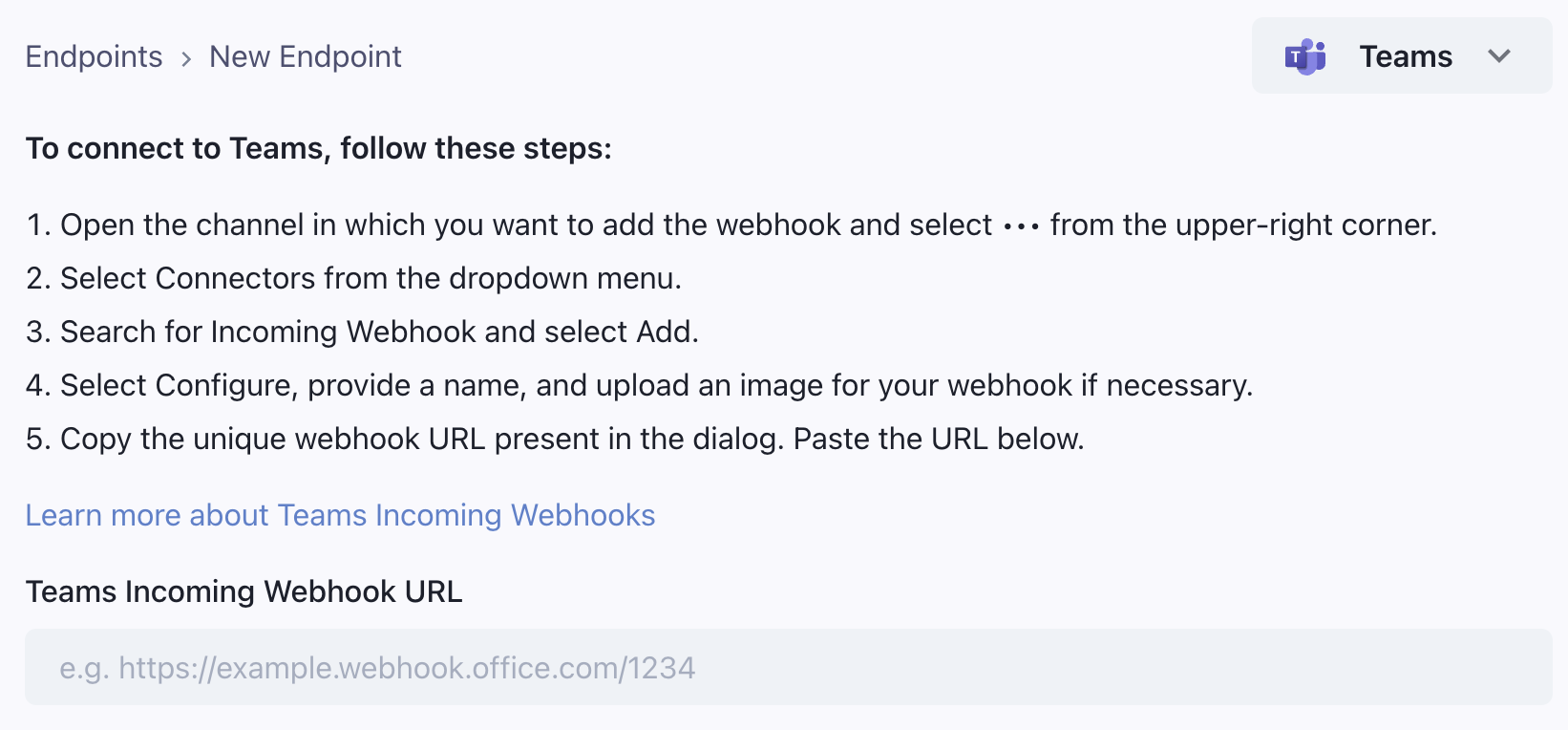Click the Teams label in the selector button

point(1405,55)
